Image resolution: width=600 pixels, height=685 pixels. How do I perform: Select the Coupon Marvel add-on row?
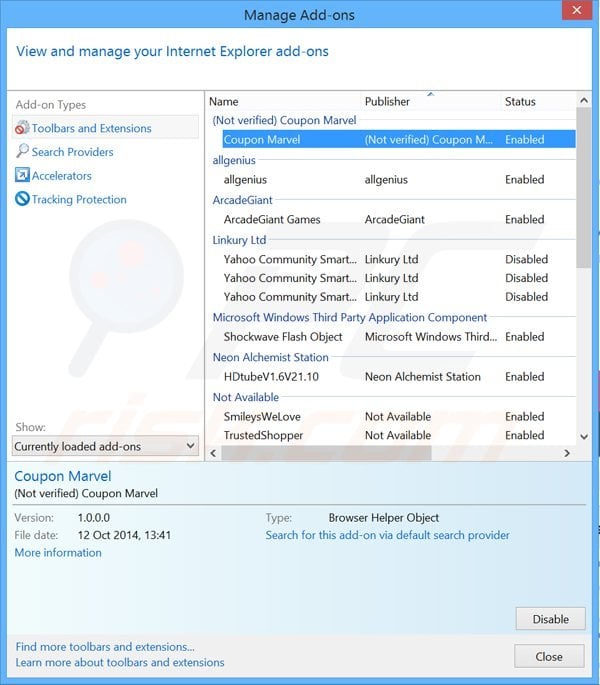click(399, 139)
